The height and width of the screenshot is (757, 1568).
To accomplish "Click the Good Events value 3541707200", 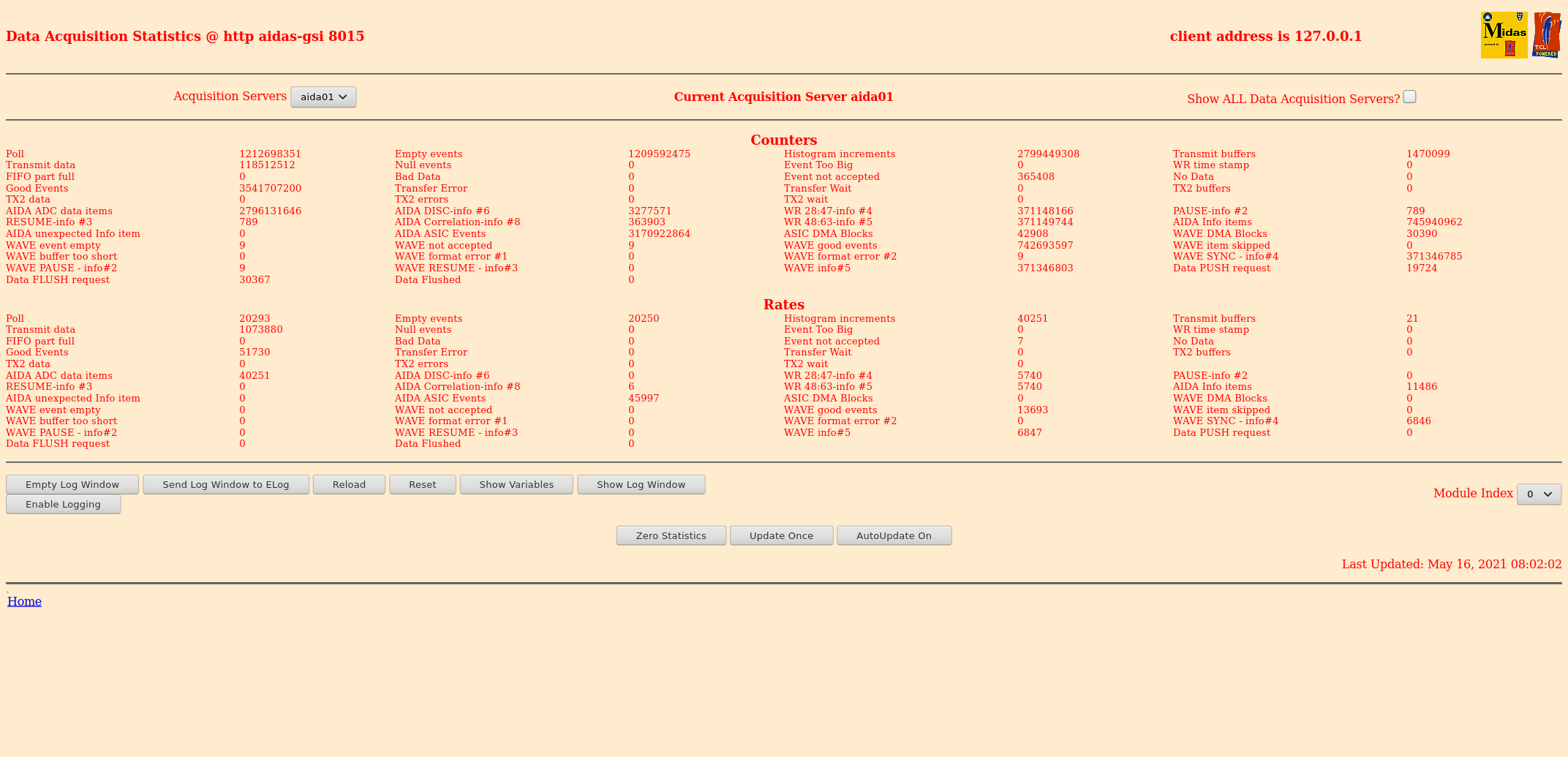I will coord(270,188).
